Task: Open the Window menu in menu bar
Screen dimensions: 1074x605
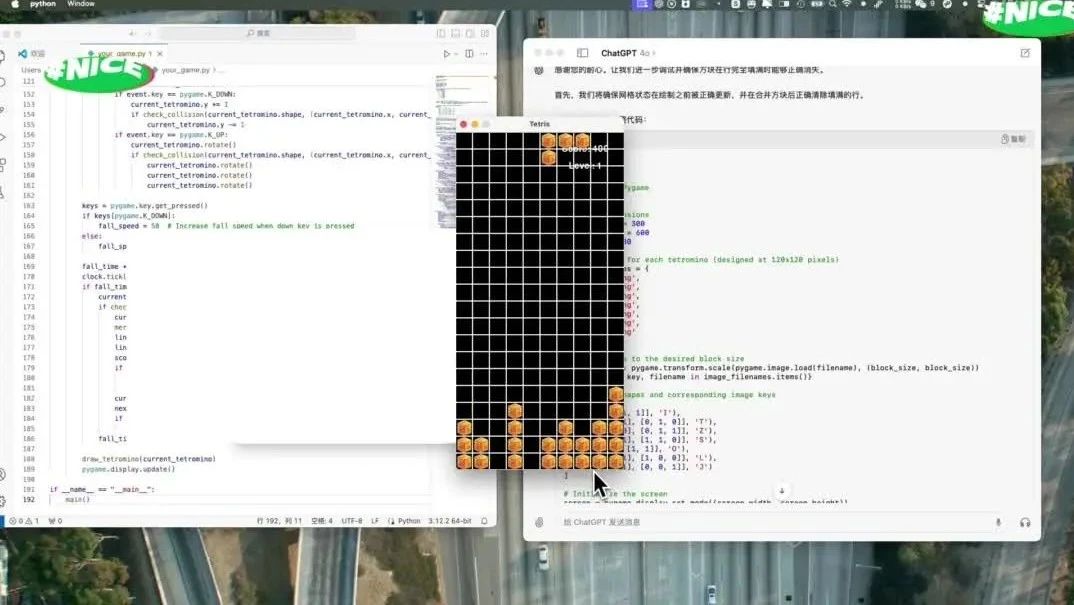Action: 81,4
